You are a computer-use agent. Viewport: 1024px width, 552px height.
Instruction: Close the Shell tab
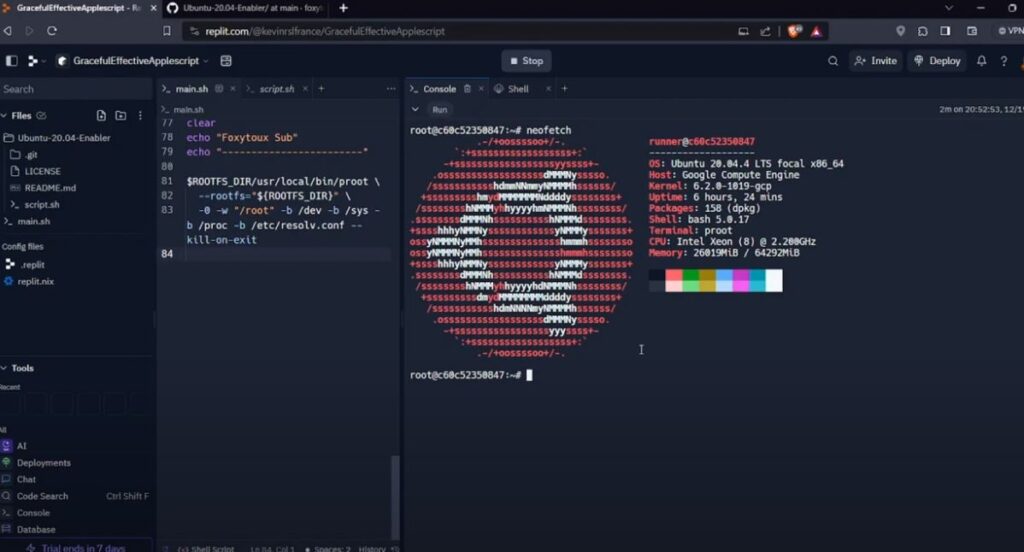coord(548,89)
